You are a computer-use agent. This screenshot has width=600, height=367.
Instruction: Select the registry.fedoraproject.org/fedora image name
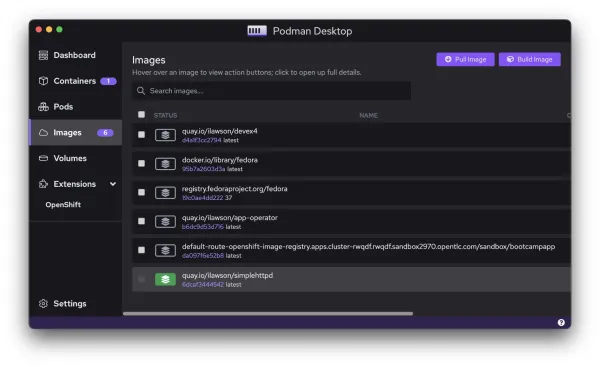coord(235,189)
